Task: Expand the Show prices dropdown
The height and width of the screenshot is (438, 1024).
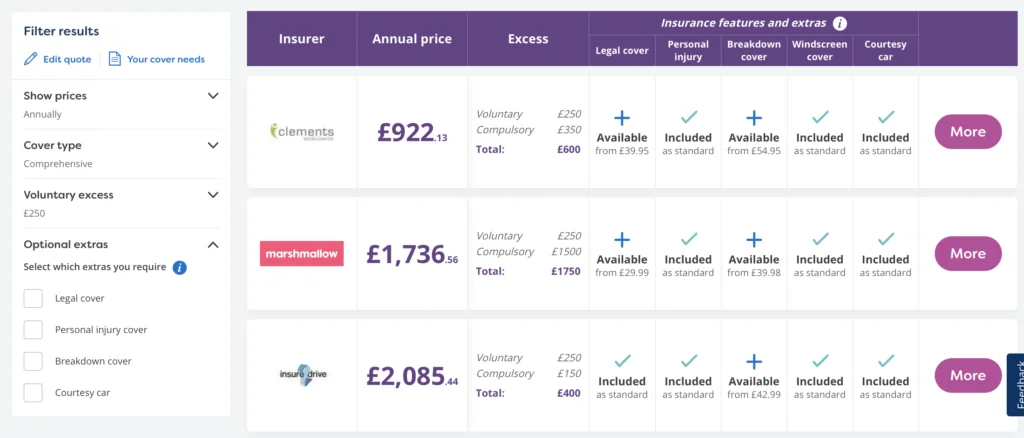Action: 213,96
